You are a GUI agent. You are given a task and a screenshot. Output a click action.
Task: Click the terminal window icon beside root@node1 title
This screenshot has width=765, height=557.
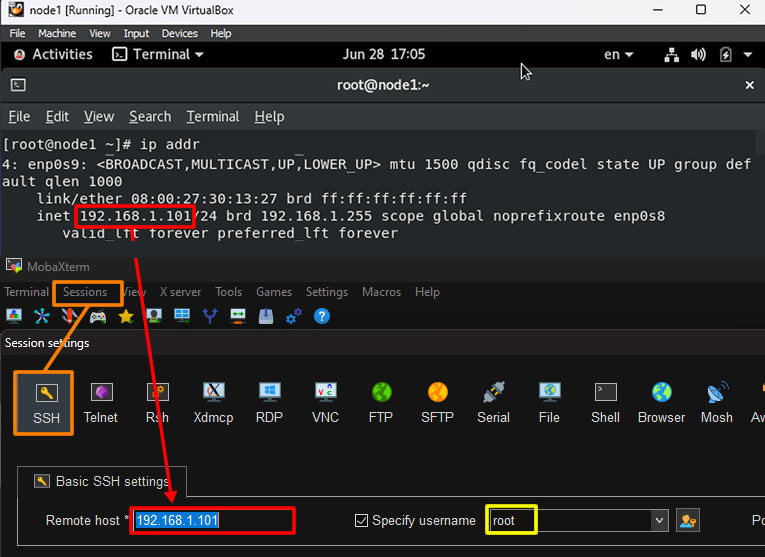(x=18, y=85)
